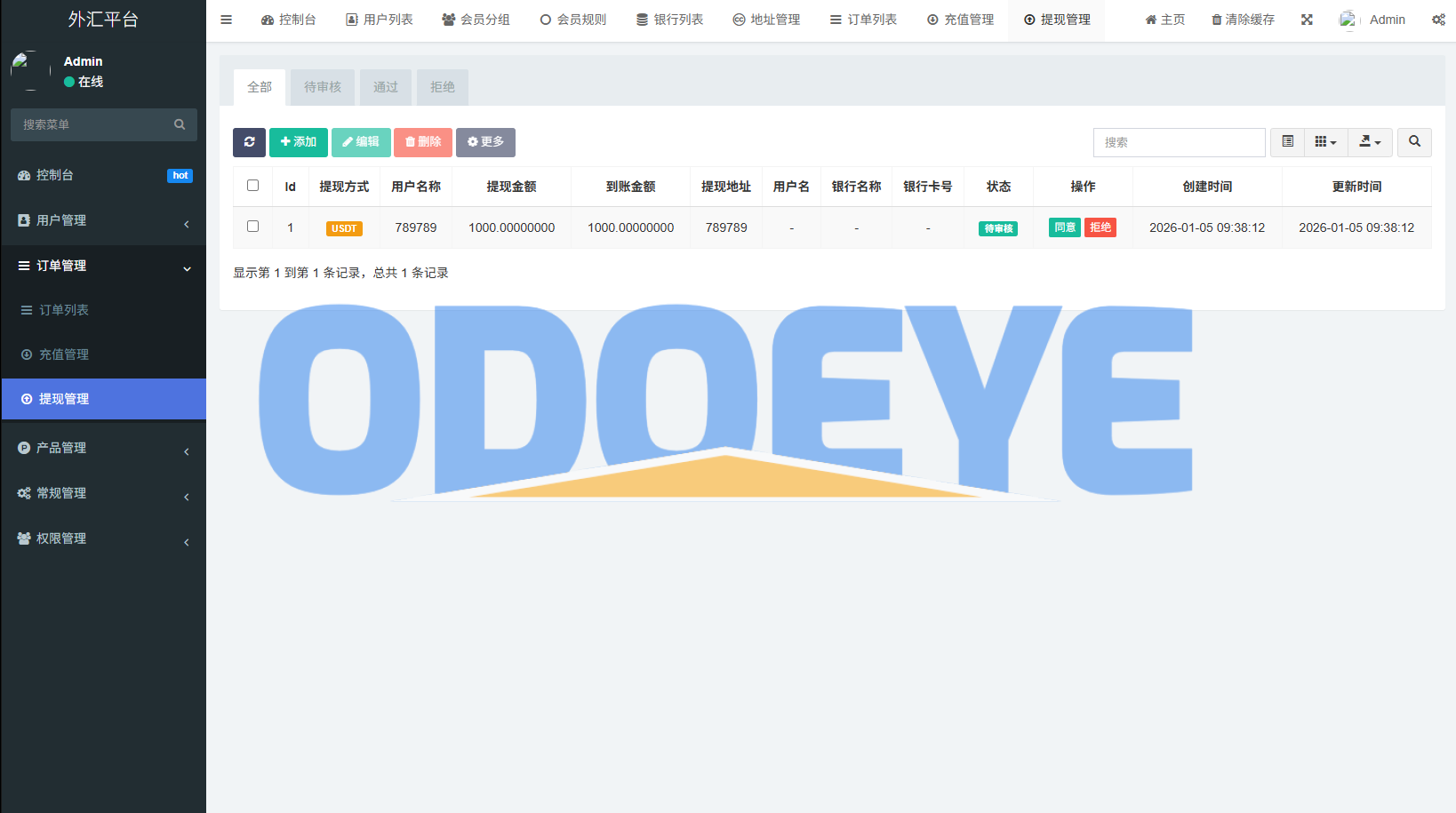This screenshot has height=813, width=1456.
Task: Click the 清除缓存 trash icon
Action: (1217, 20)
